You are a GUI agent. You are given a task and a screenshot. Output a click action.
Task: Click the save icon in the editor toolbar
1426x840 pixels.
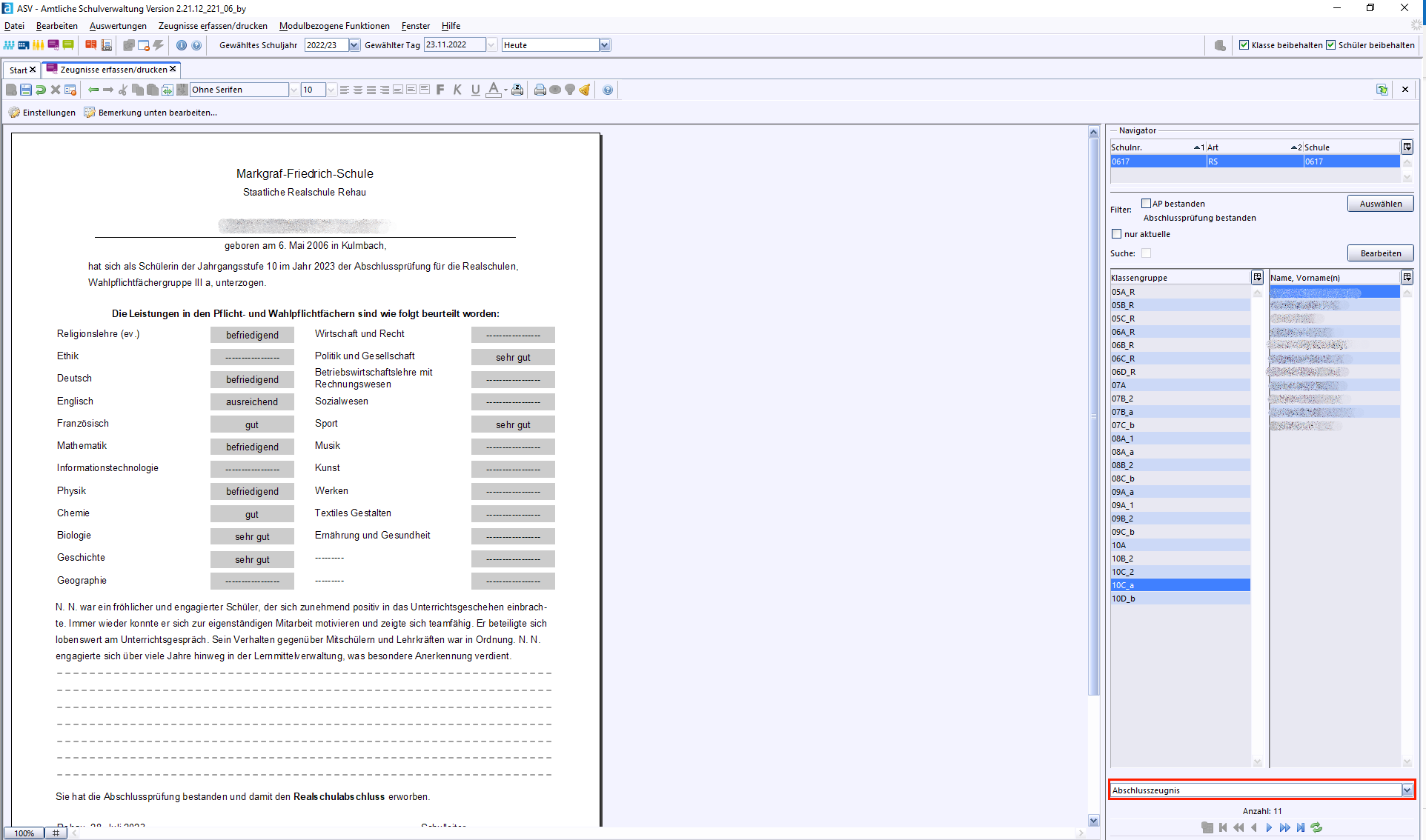coord(26,90)
